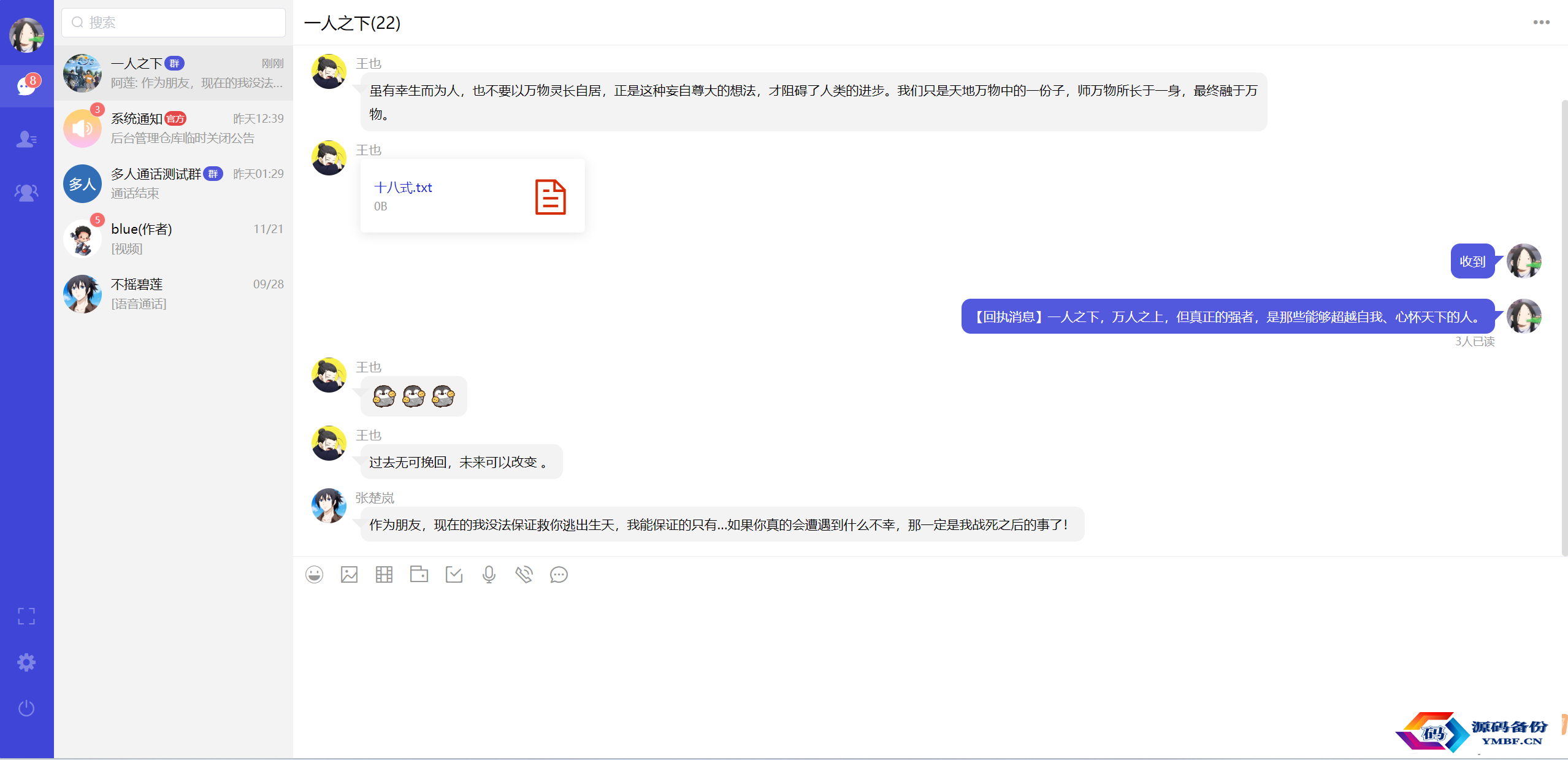The image size is (1568, 760).
Task: Click the microphone voice message icon
Action: [x=489, y=575]
